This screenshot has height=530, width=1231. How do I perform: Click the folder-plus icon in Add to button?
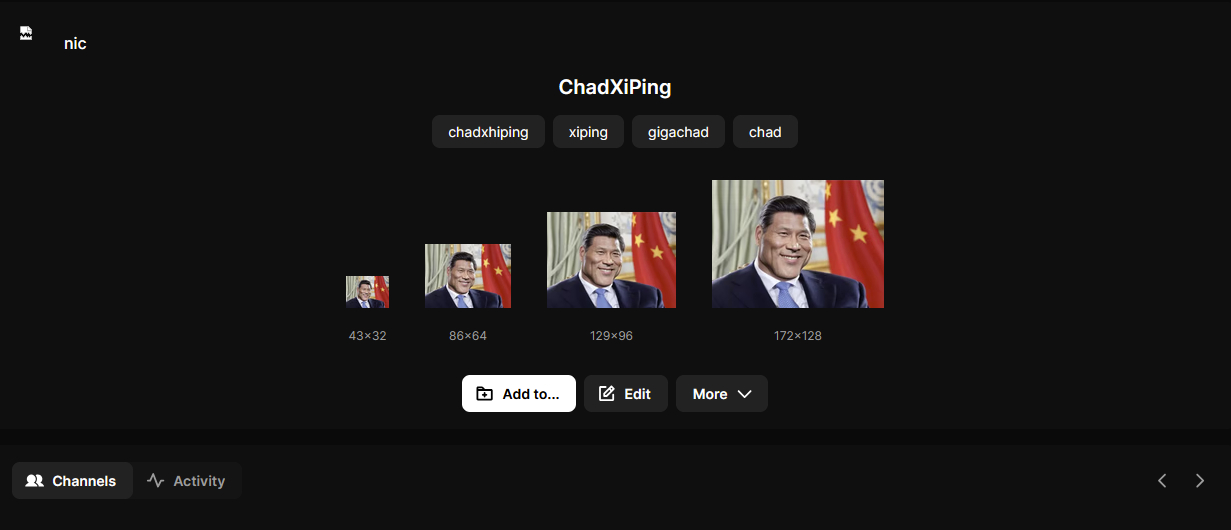(484, 394)
